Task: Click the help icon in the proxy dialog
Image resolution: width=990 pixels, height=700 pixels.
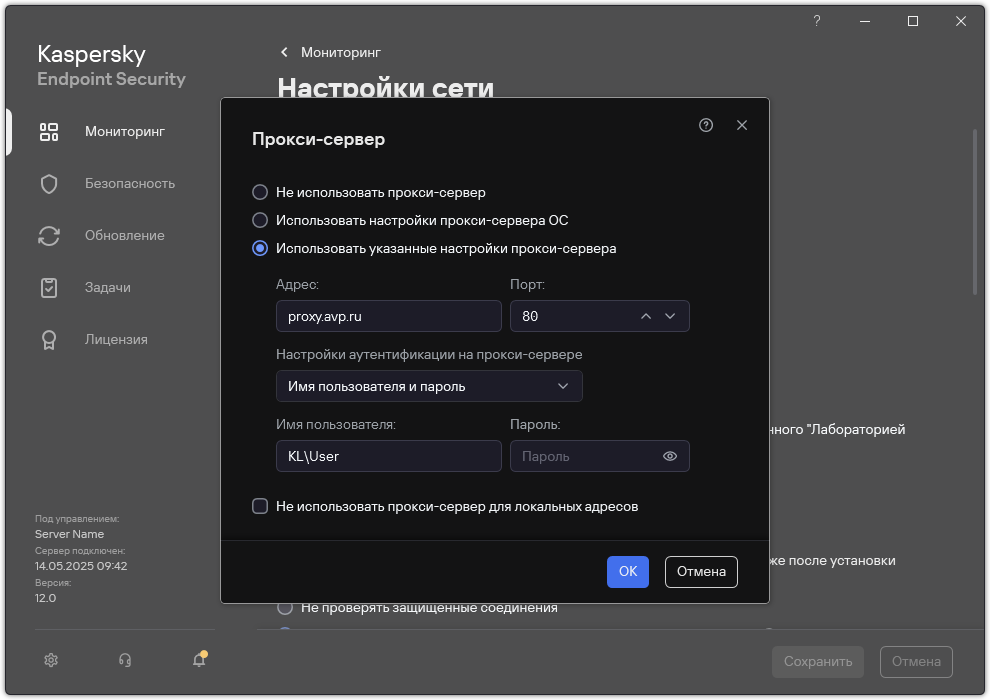Action: click(x=706, y=125)
